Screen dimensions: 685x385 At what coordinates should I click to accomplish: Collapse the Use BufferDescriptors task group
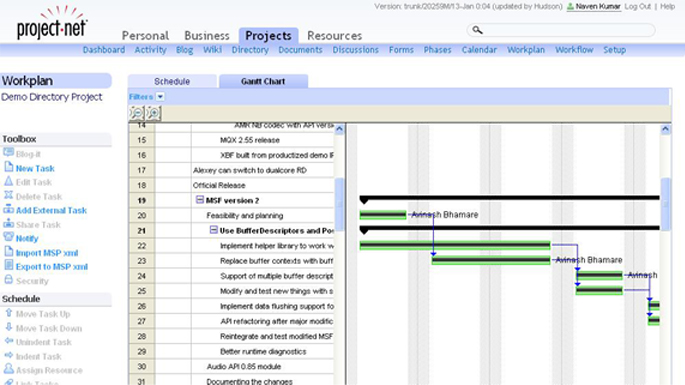coord(214,230)
